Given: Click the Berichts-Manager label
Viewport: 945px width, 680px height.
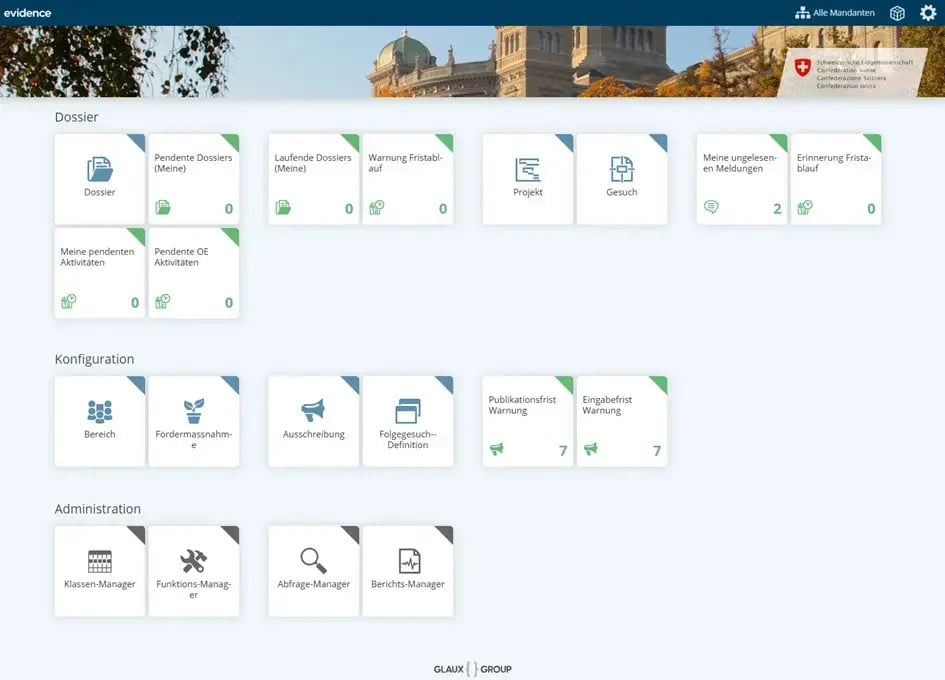Looking at the screenshot, I should click(x=408, y=584).
